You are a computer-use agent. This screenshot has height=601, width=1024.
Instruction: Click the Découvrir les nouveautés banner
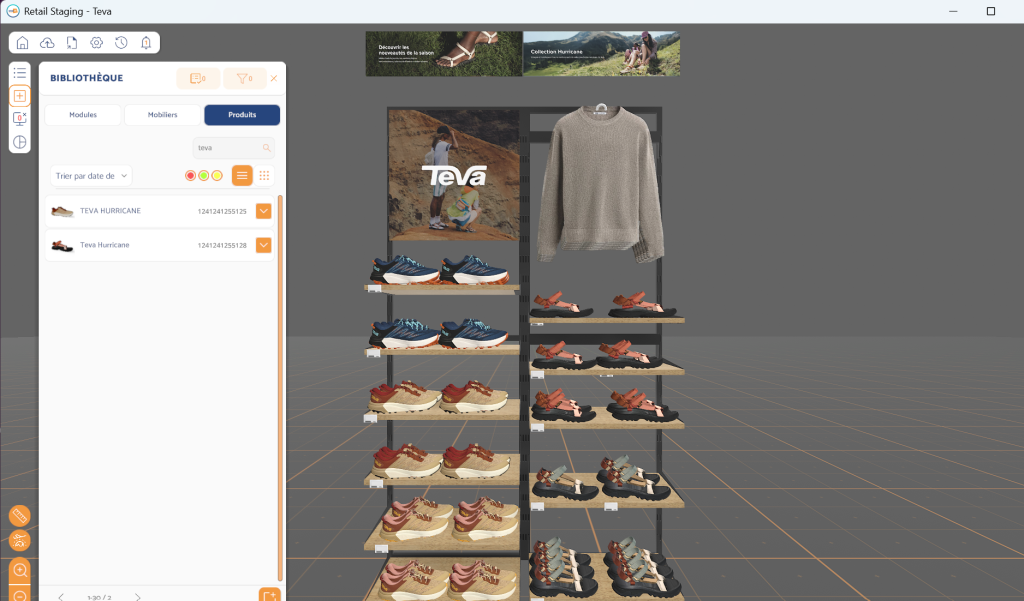pyautogui.click(x=444, y=54)
